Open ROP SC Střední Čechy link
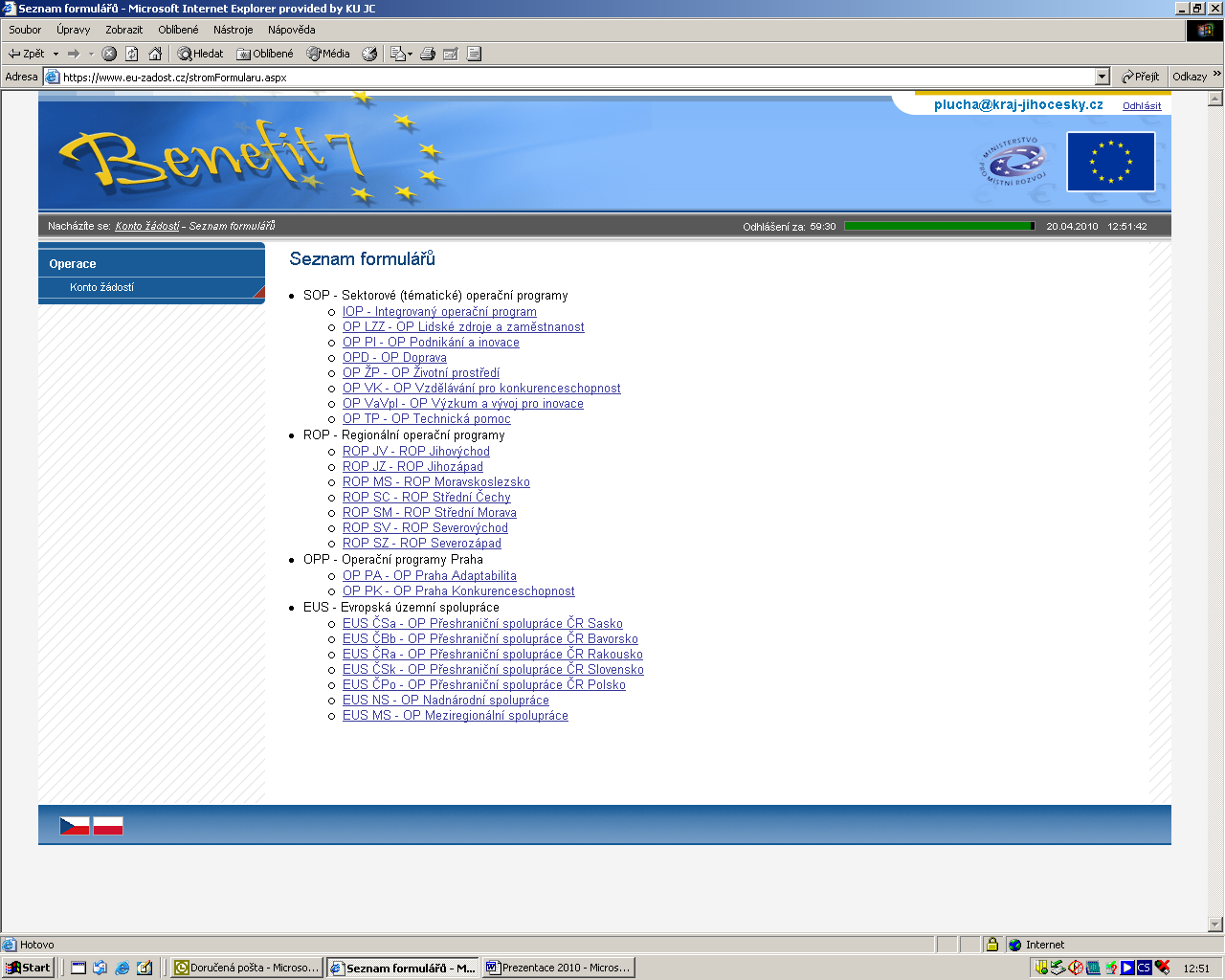Screen dimensions: 1225x980 pyautogui.click(x=427, y=498)
